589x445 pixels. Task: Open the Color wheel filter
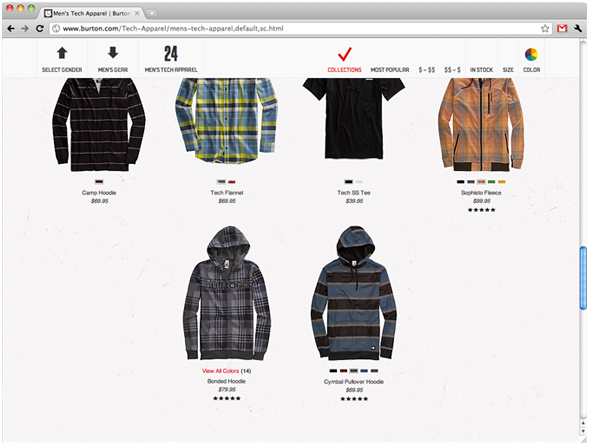(x=531, y=54)
